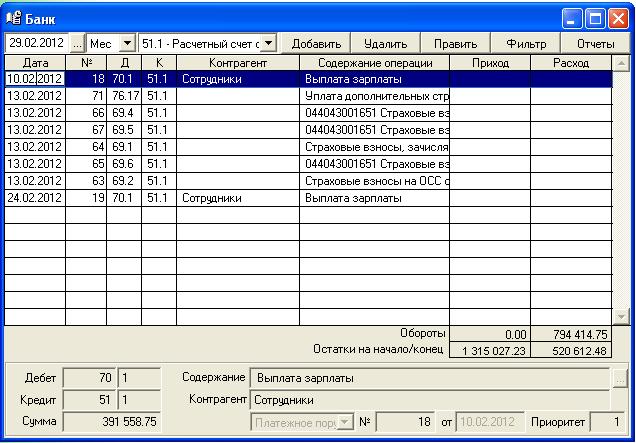Open date picker ellipsis next to 29.02.2012
636x443 pixels.
click(x=76, y=44)
